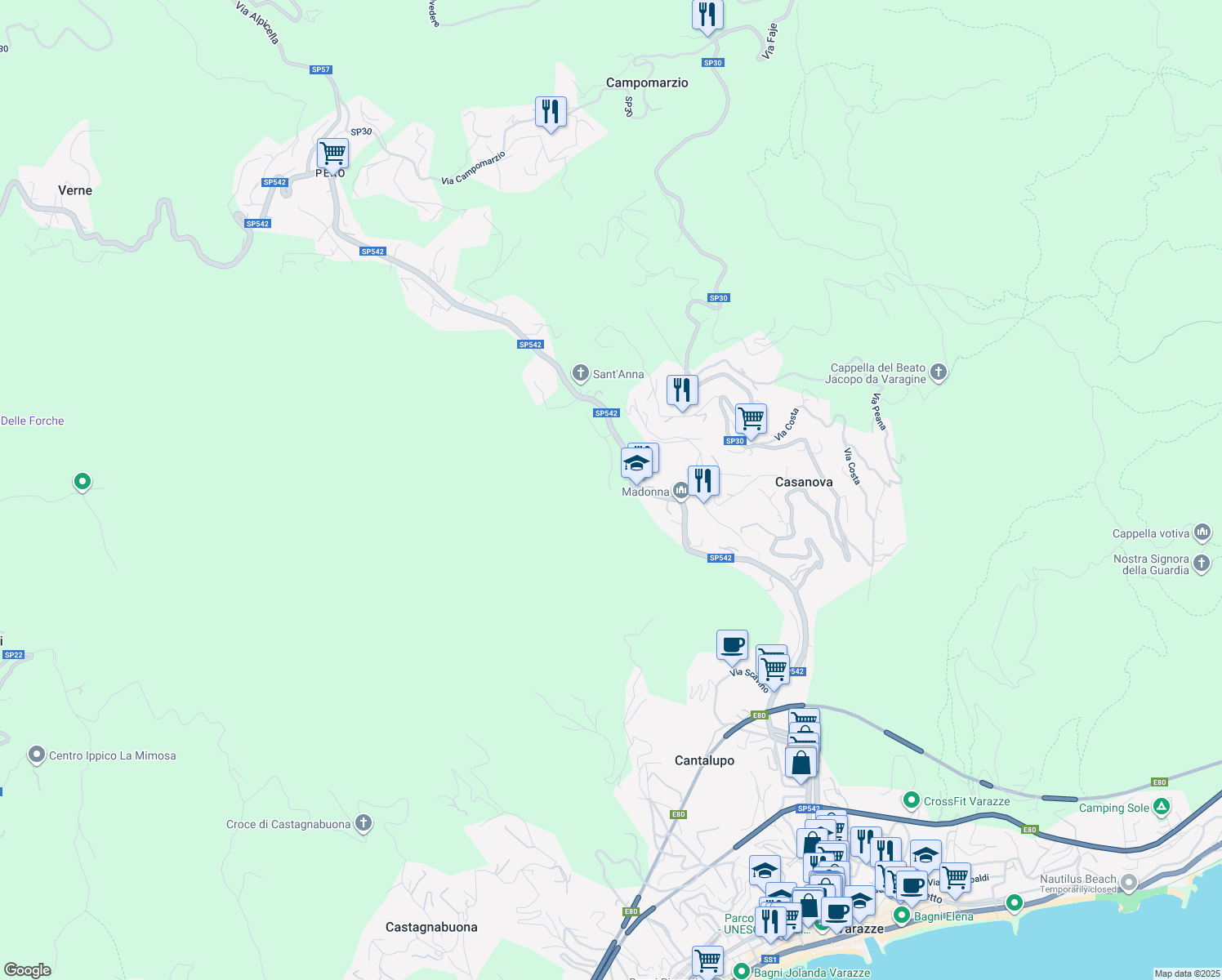The width and height of the screenshot is (1222, 980).
Task: Select the Nautilus Beach marker
Action: click(x=1129, y=882)
